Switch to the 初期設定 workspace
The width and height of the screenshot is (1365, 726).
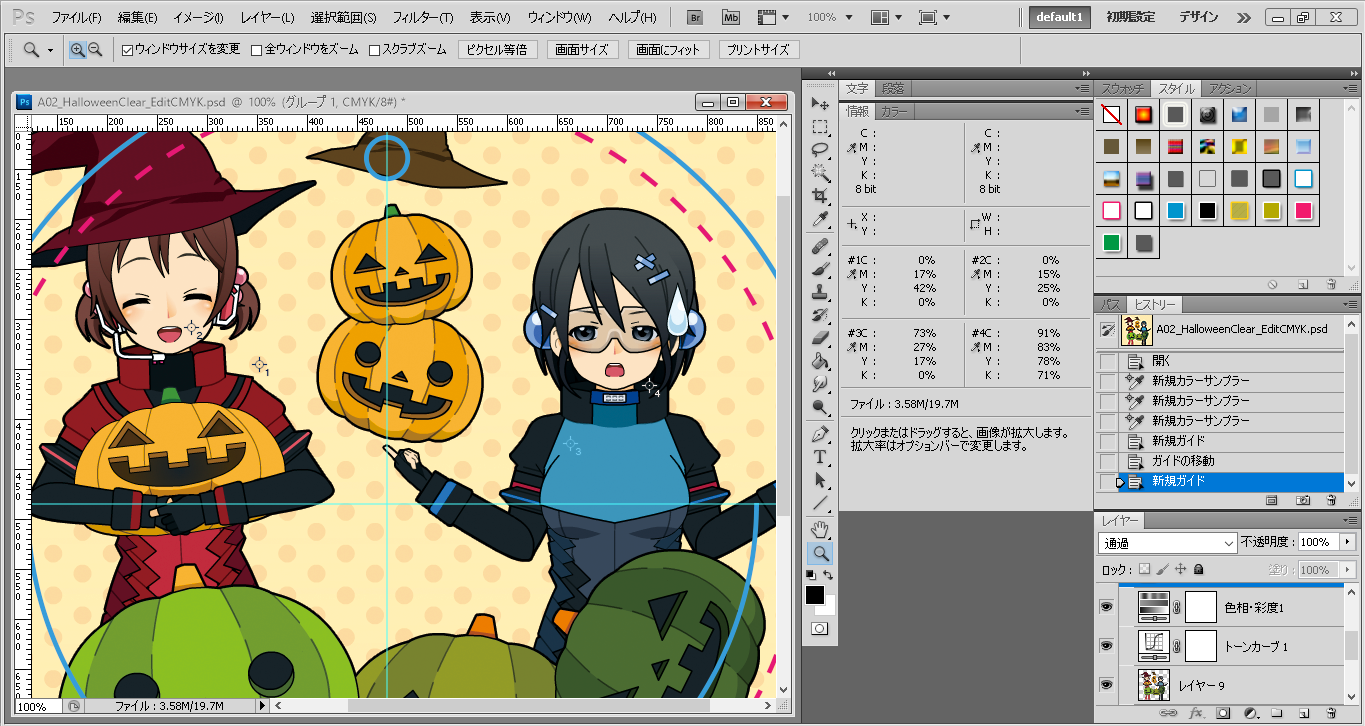1130,18
